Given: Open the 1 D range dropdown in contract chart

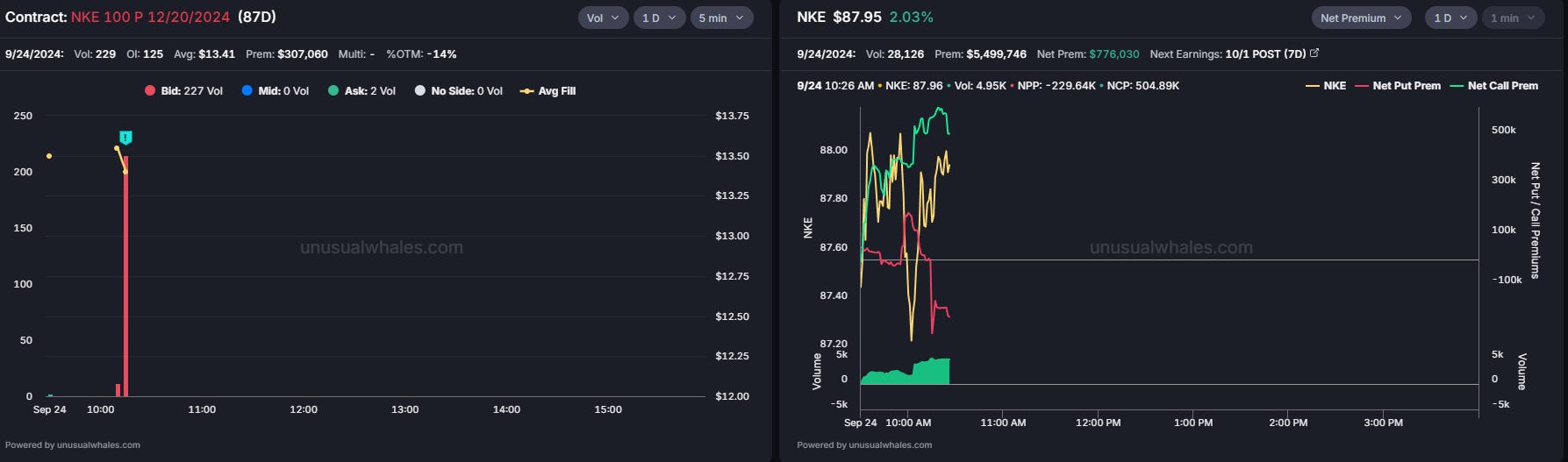Looking at the screenshot, I should coord(659,18).
